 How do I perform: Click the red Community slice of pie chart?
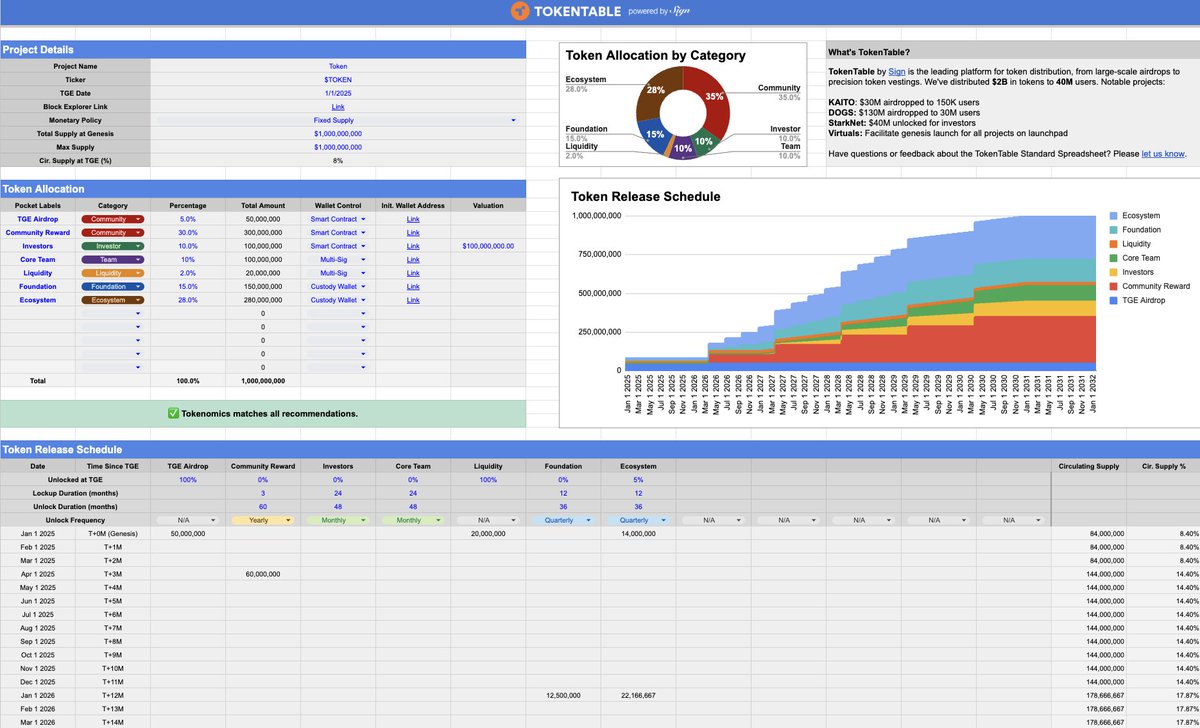point(712,102)
